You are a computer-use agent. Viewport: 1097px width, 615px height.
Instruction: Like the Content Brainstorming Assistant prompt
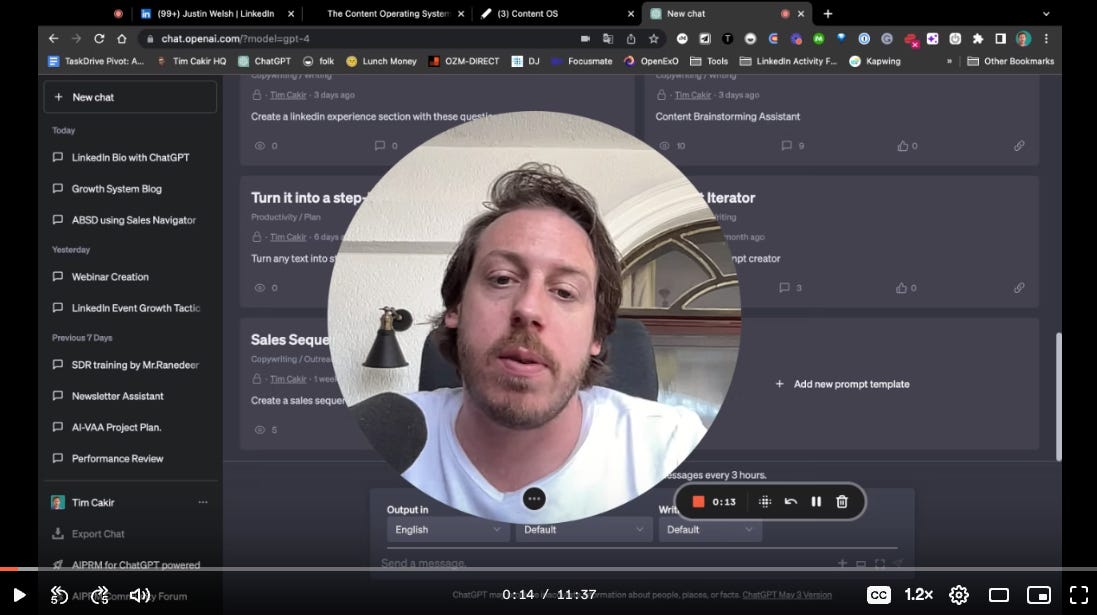pyautogui.click(x=907, y=146)
